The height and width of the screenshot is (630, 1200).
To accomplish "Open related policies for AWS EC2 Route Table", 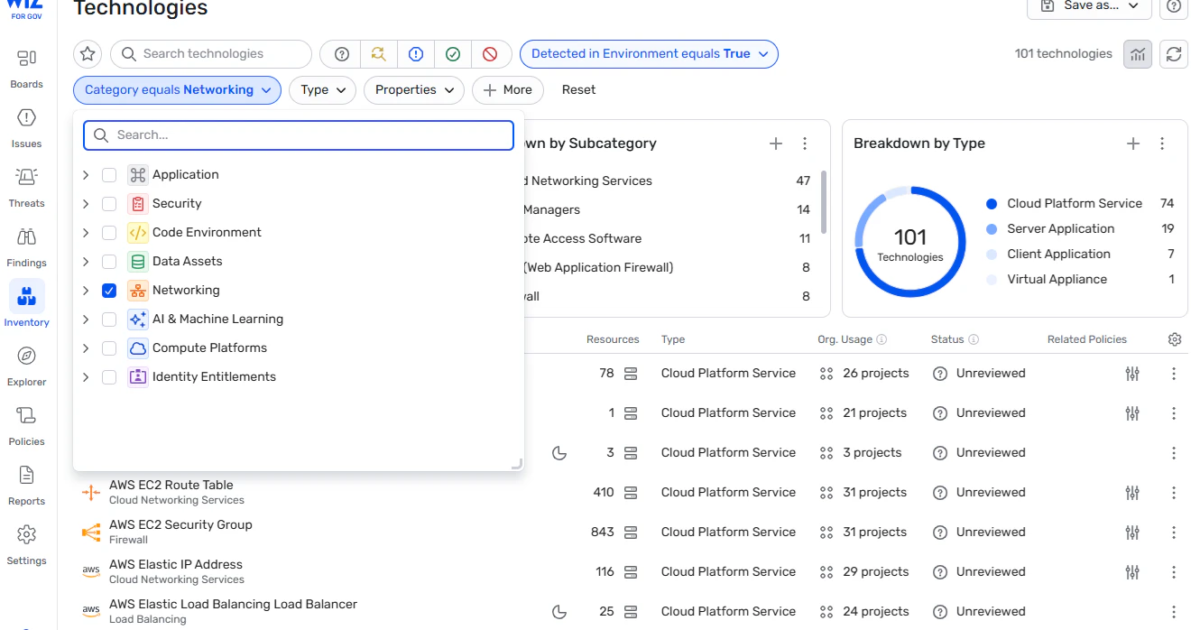I will 1132,493.
